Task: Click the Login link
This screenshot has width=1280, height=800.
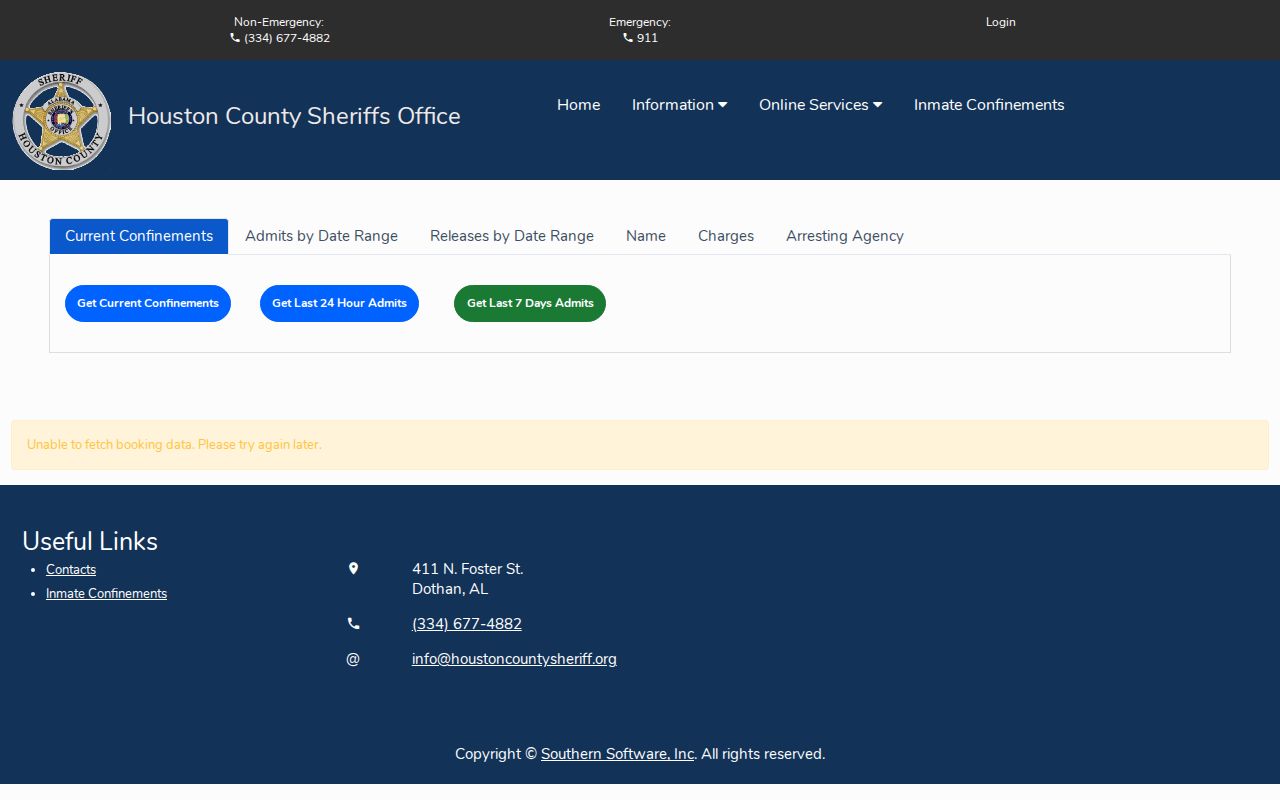Action: tap(1000, 22)
